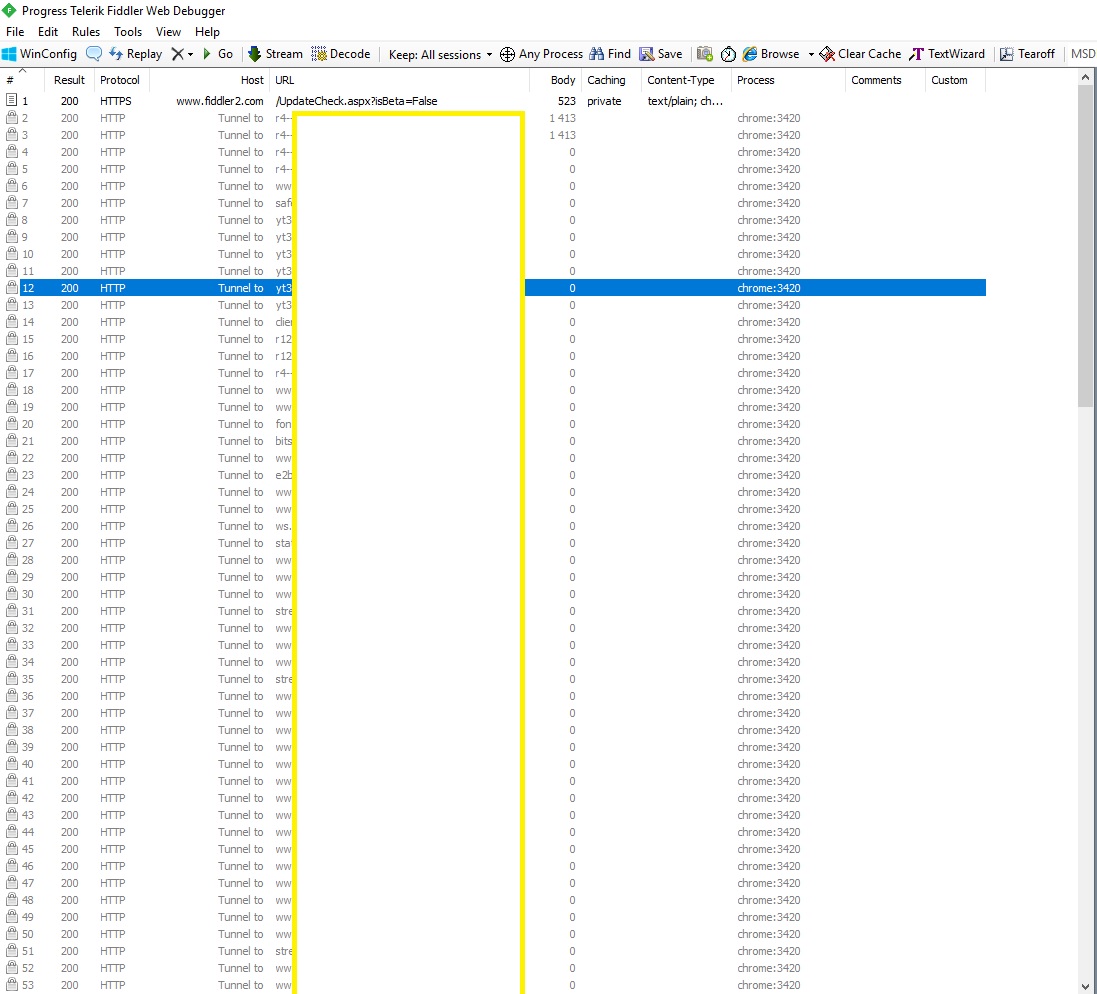This screenshot has width=1097, height=994.
Task: Click the Go resume button
Action: coord(218,54)
